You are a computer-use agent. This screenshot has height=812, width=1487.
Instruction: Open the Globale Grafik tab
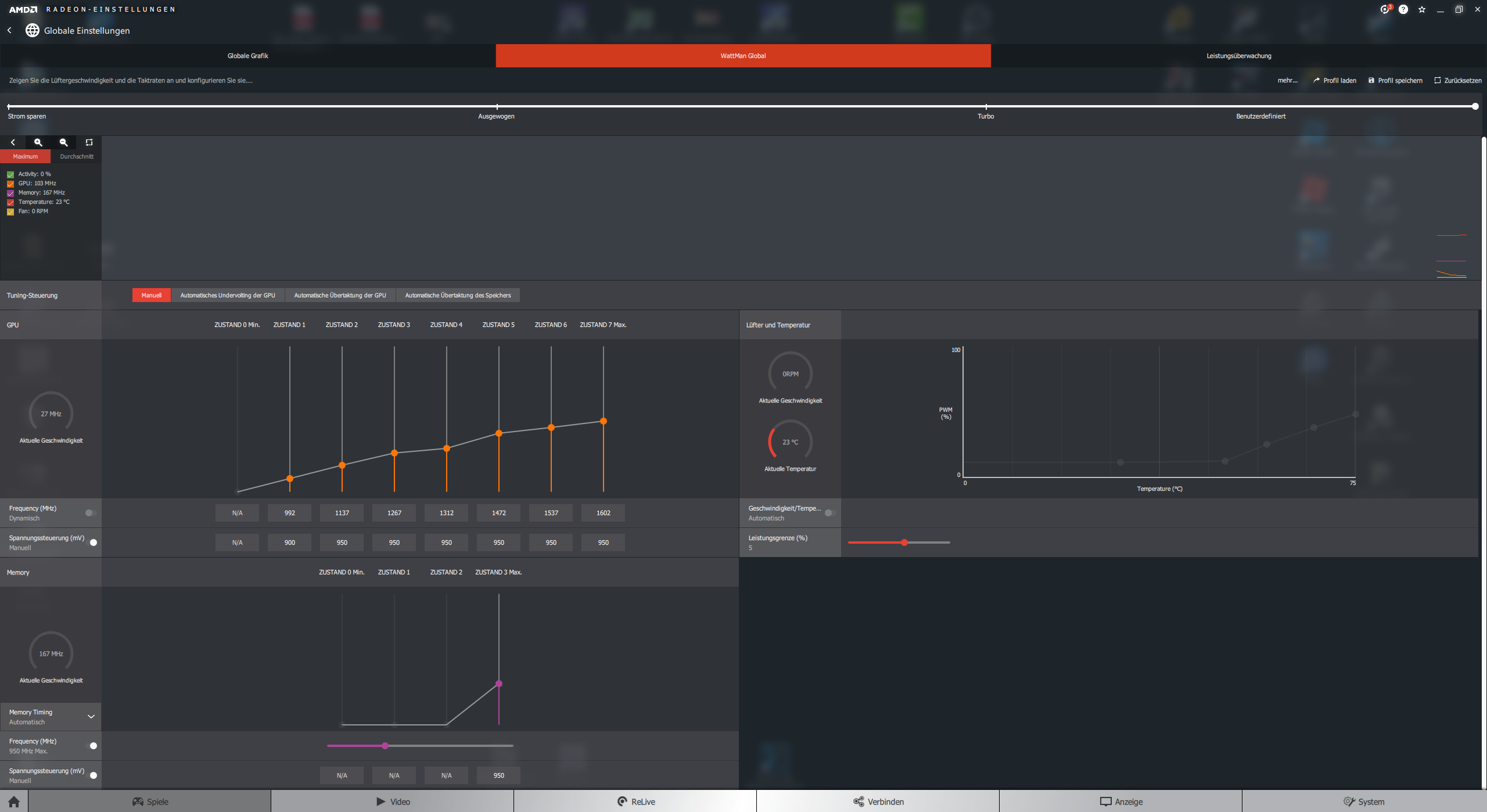pos(247,56)
